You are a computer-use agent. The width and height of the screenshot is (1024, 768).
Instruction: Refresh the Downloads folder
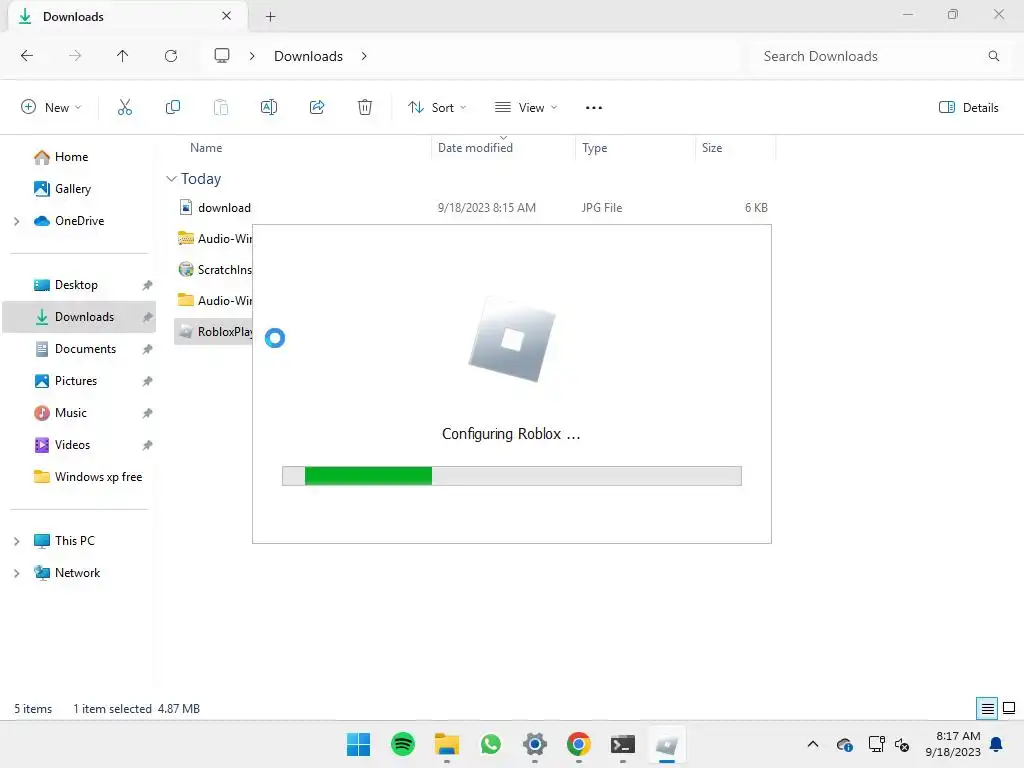click(x=171, y=56)
